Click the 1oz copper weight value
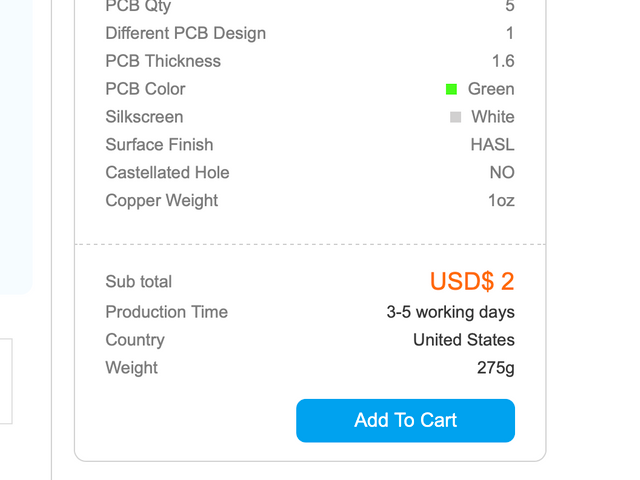 click(501, 201)
